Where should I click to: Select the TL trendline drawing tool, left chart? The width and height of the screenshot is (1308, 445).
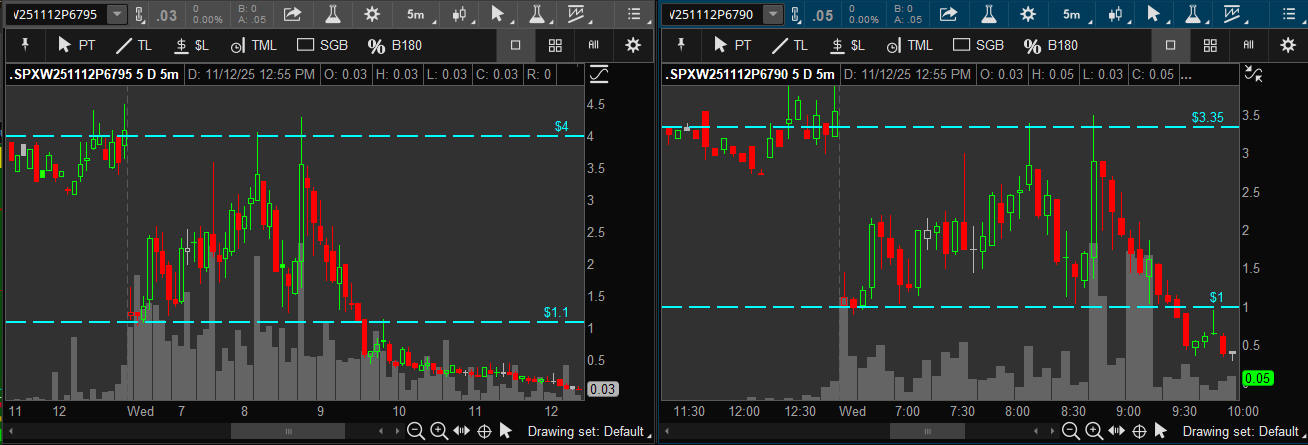point(133,45)
